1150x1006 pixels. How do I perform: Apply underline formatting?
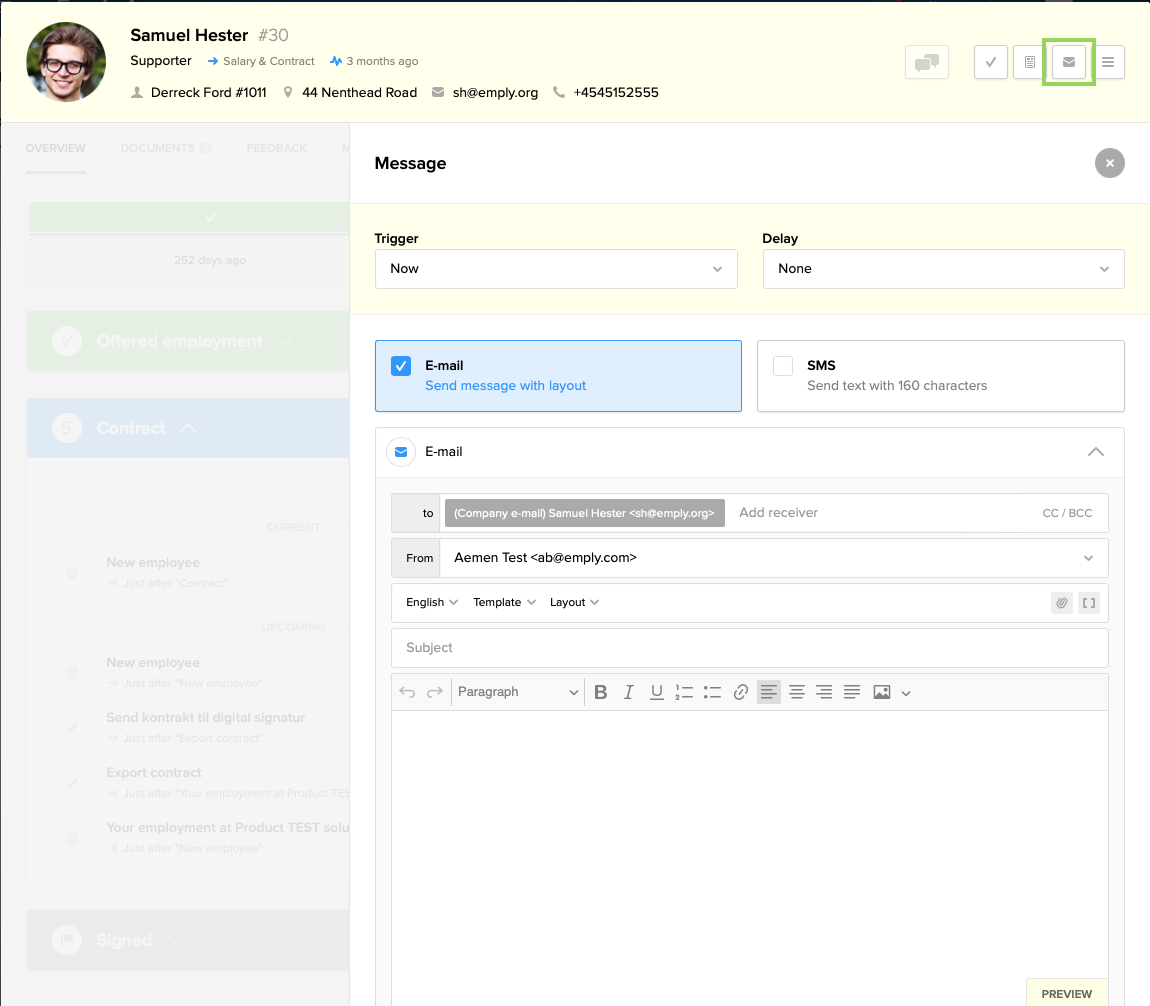tap(657, 692)
